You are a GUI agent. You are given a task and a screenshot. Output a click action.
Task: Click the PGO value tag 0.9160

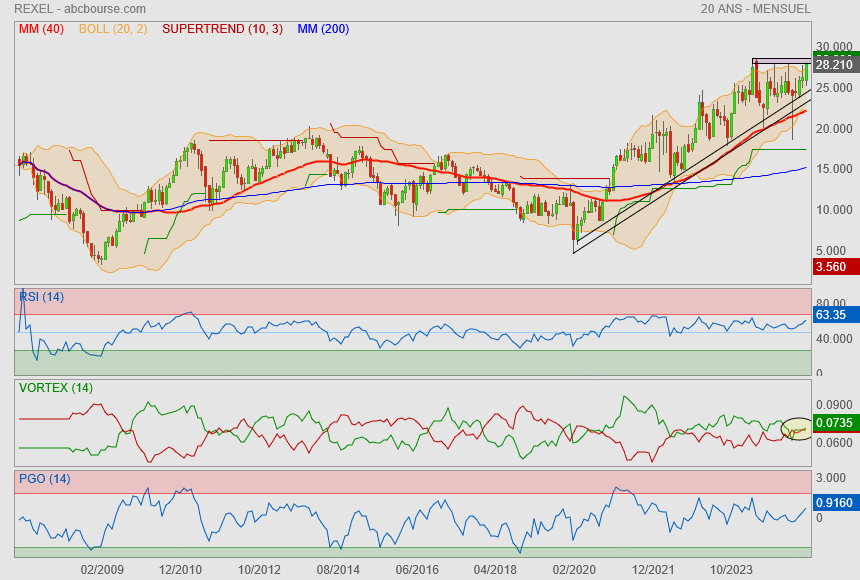[834, 503]
